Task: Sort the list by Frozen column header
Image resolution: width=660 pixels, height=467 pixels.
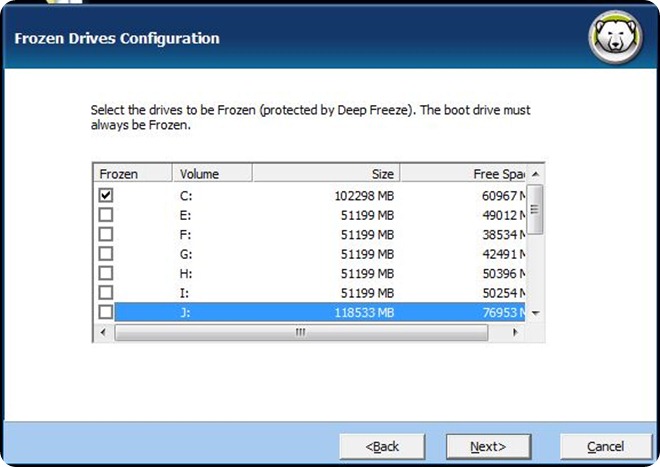Action: [133, 173]
